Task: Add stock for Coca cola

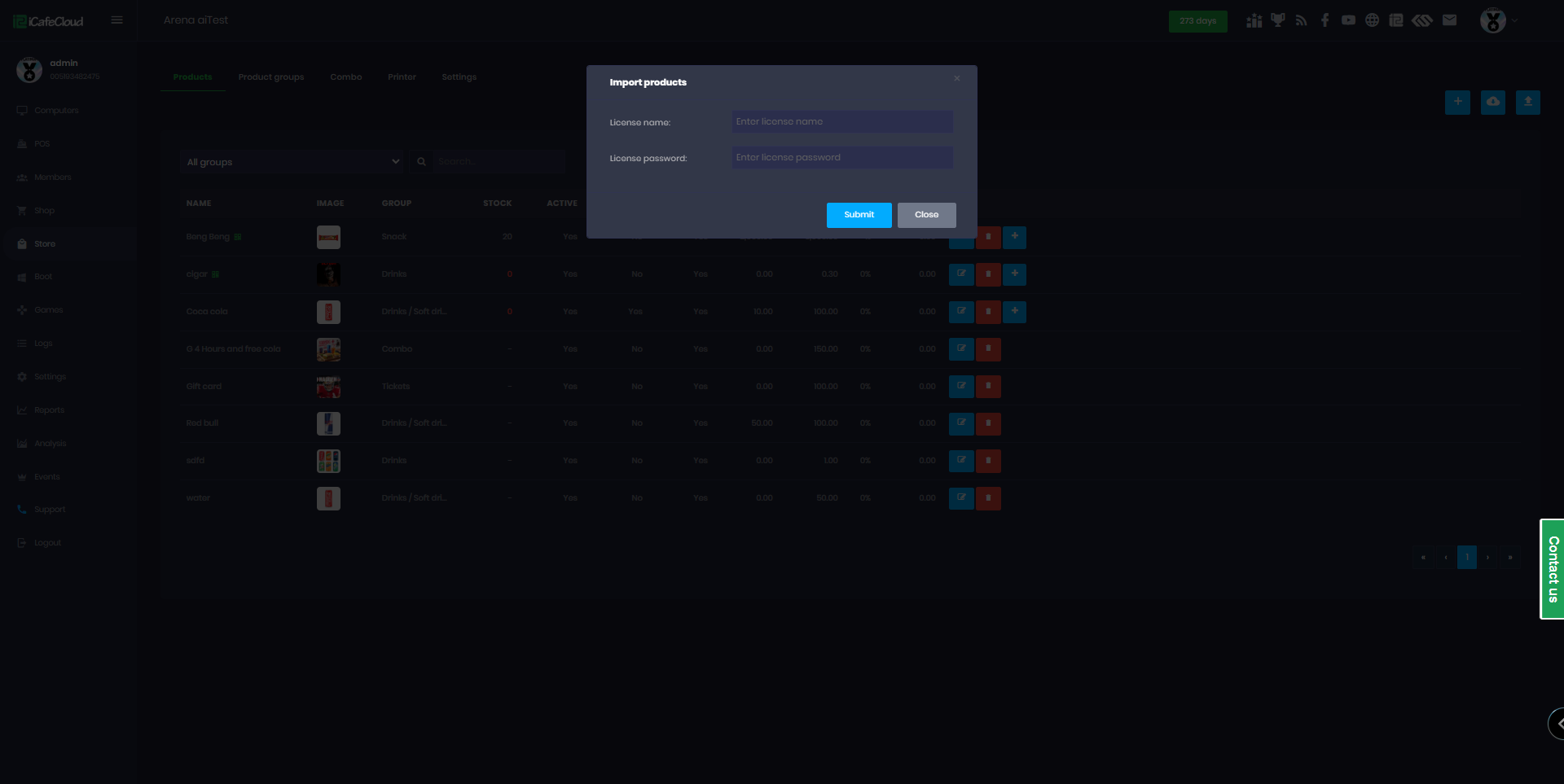Action: 1015,312
